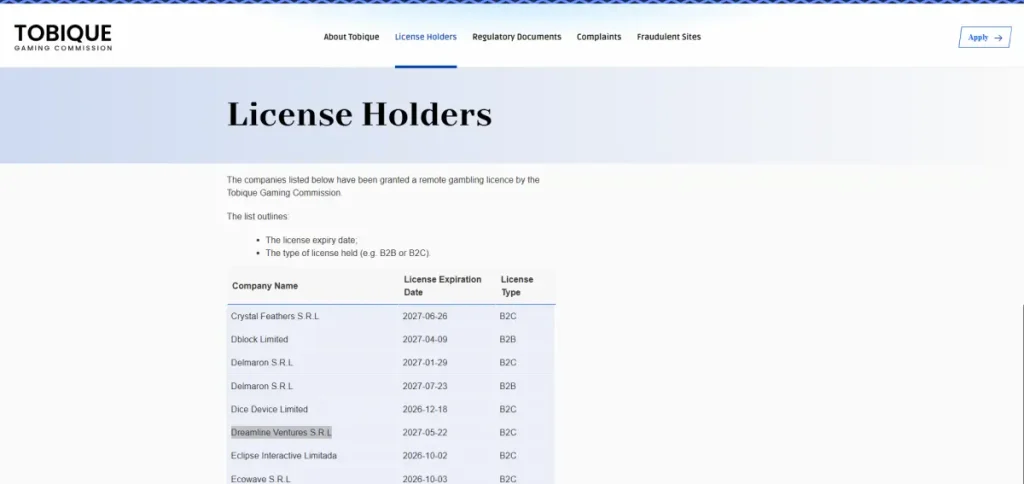
Task: Click the expiry date 2027-01-29
Action: click(425, 363)
